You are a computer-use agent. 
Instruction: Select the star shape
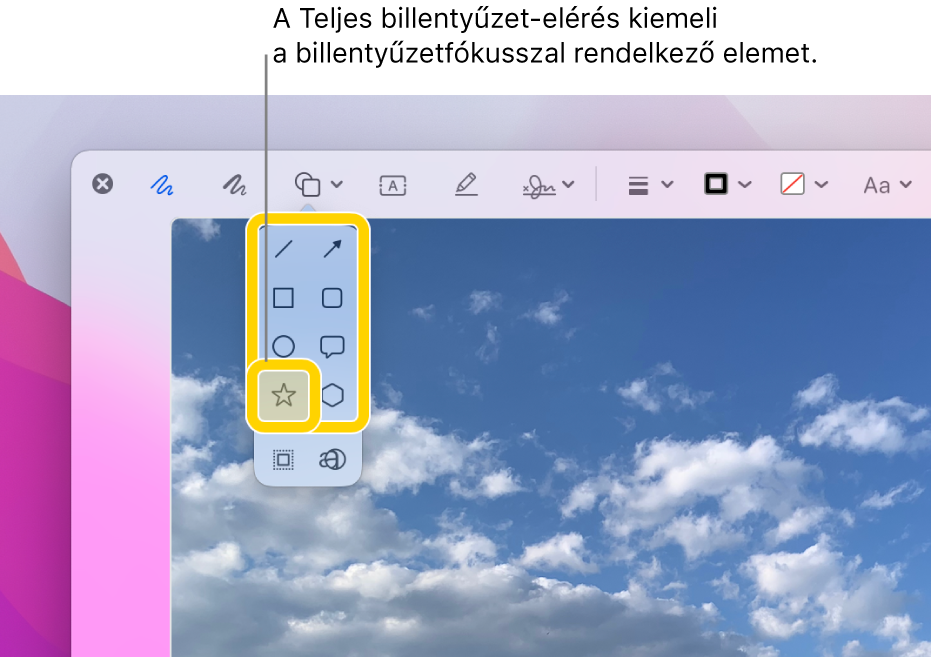point(283,395)
